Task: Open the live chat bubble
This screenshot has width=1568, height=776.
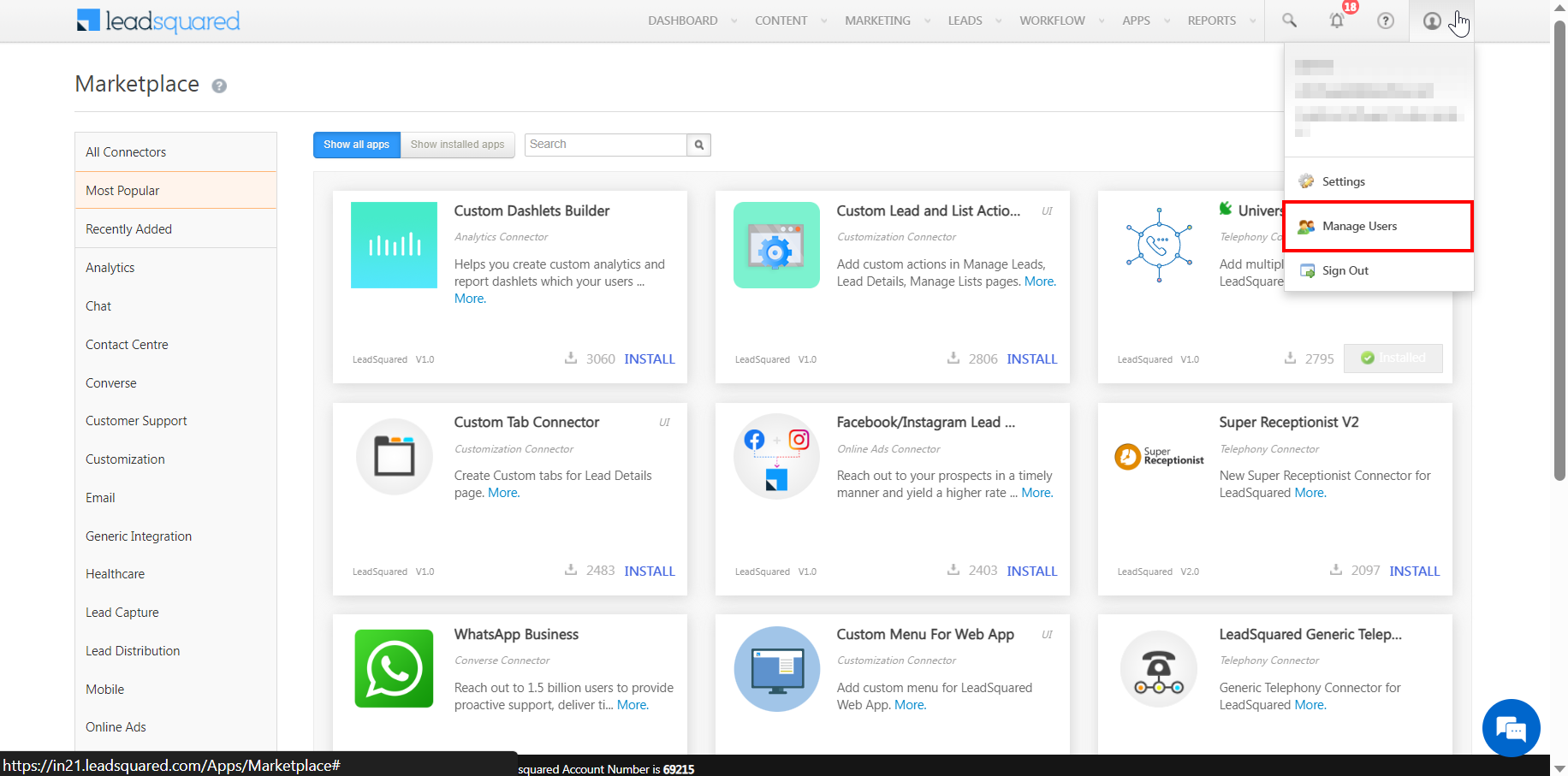Action: point(1511,728)
